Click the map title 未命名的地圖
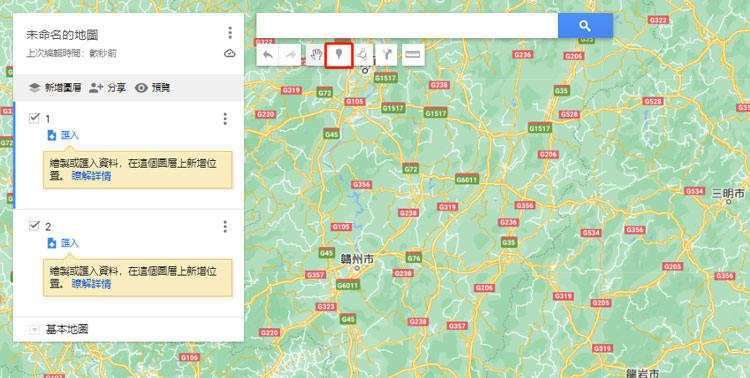 click(x=63, y=34)
